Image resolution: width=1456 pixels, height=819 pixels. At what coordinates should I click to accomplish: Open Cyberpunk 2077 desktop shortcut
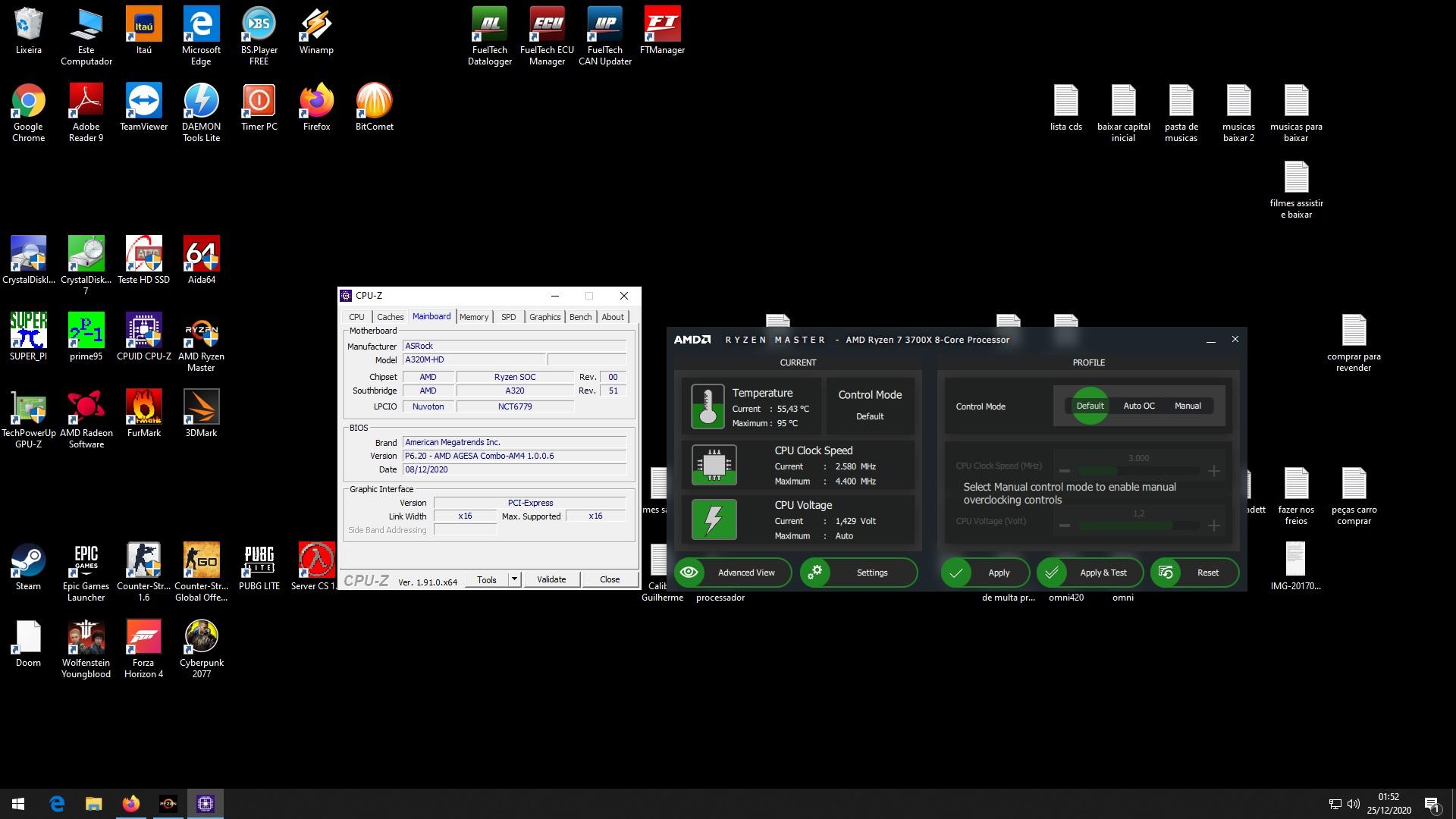click(x=201, y=648)
